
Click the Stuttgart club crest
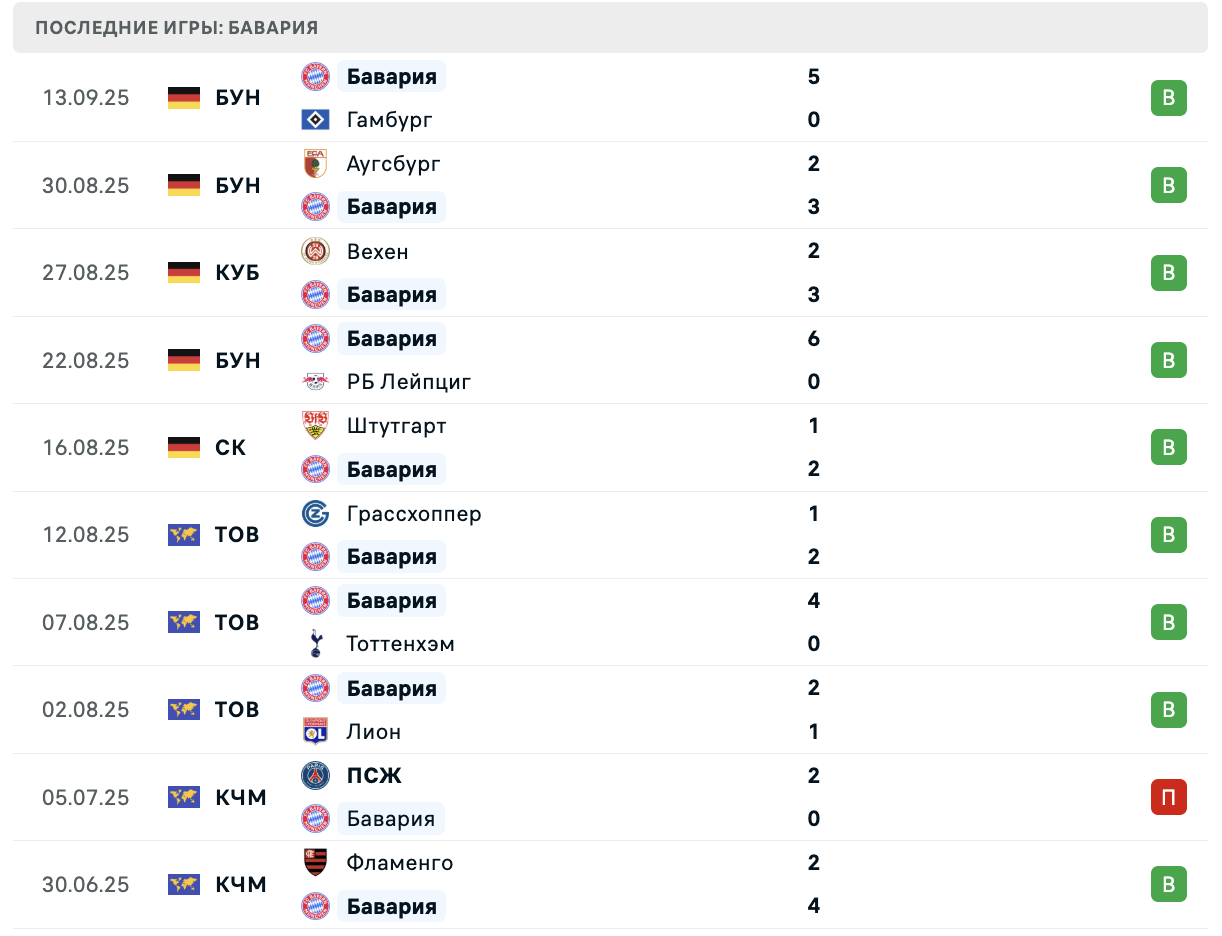[x=316, y=426]
